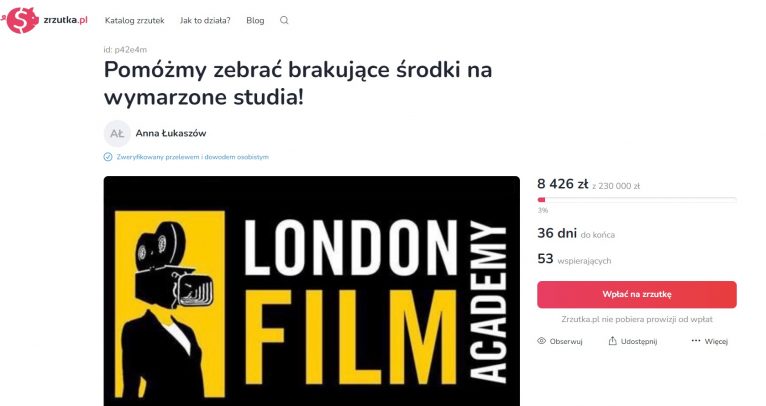Click the zrzutka.pl piggy bank logo
Screen dimensions: 766x406
coord(20,20)
